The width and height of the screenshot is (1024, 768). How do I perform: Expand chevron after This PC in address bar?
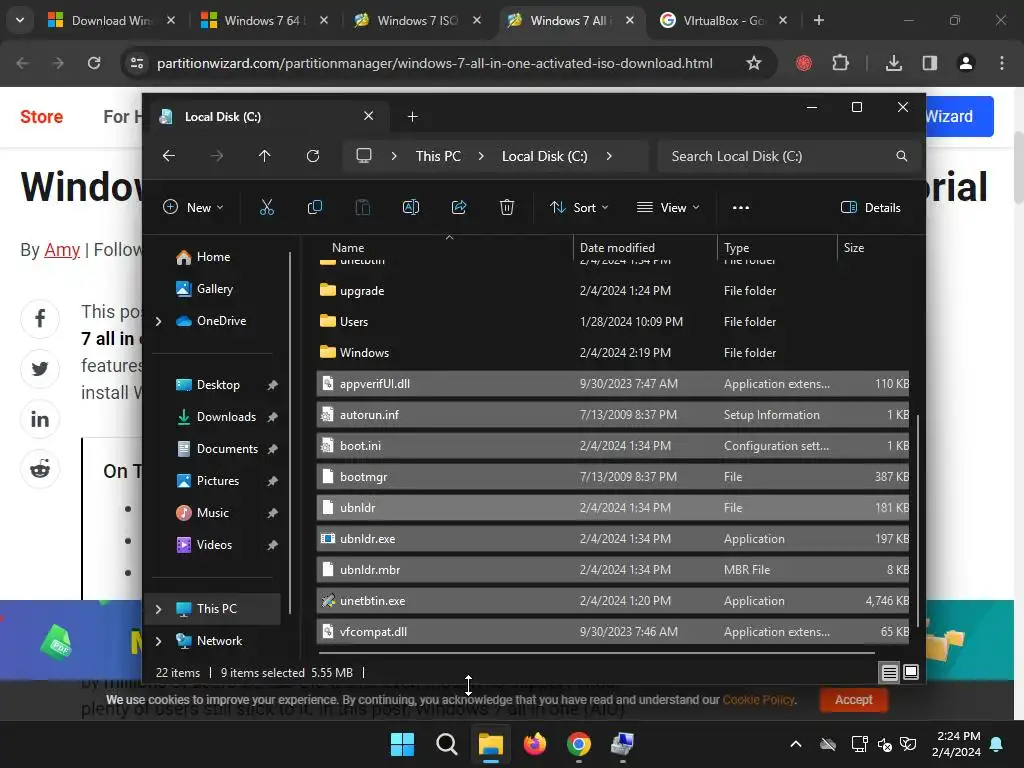click(481, 156)
